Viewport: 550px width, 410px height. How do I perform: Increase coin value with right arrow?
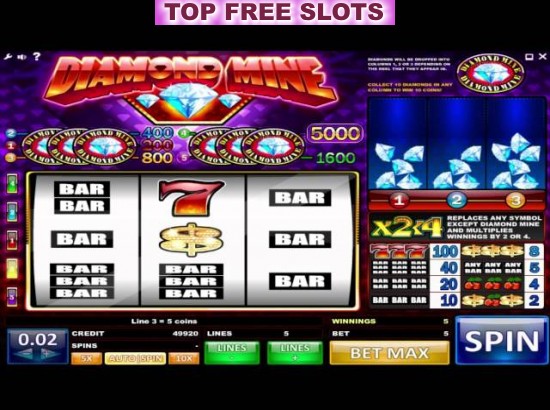[x=50, y=354]
